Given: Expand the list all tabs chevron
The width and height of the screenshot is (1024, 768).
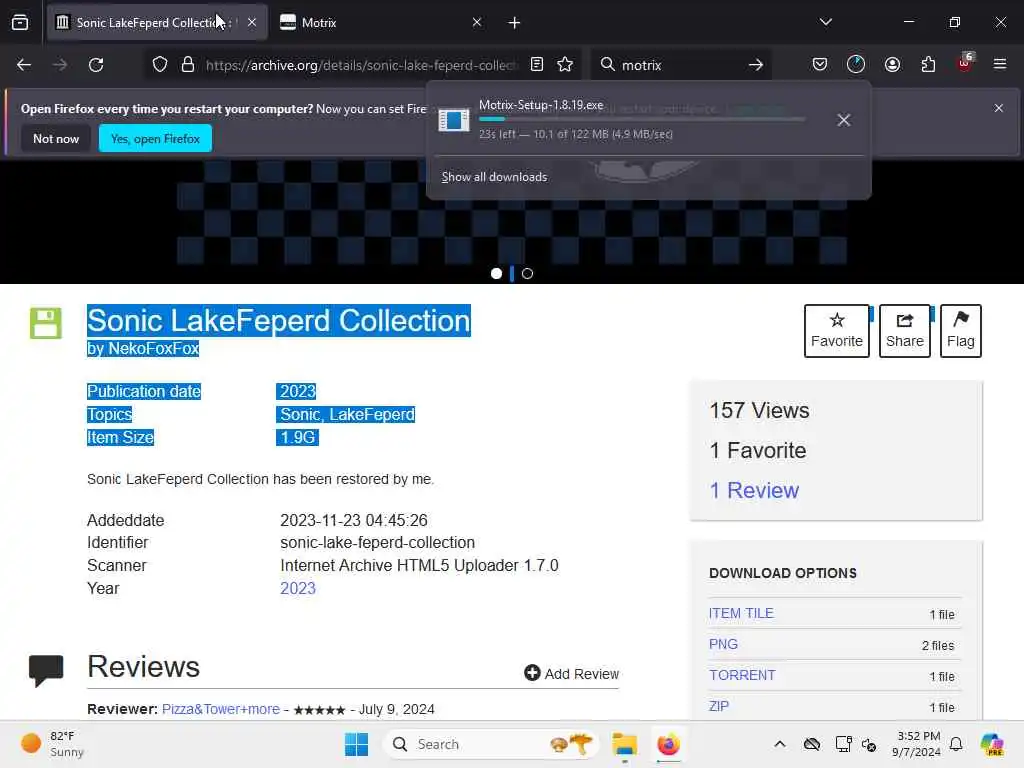Looking at the screenshot, I should 825,22.
